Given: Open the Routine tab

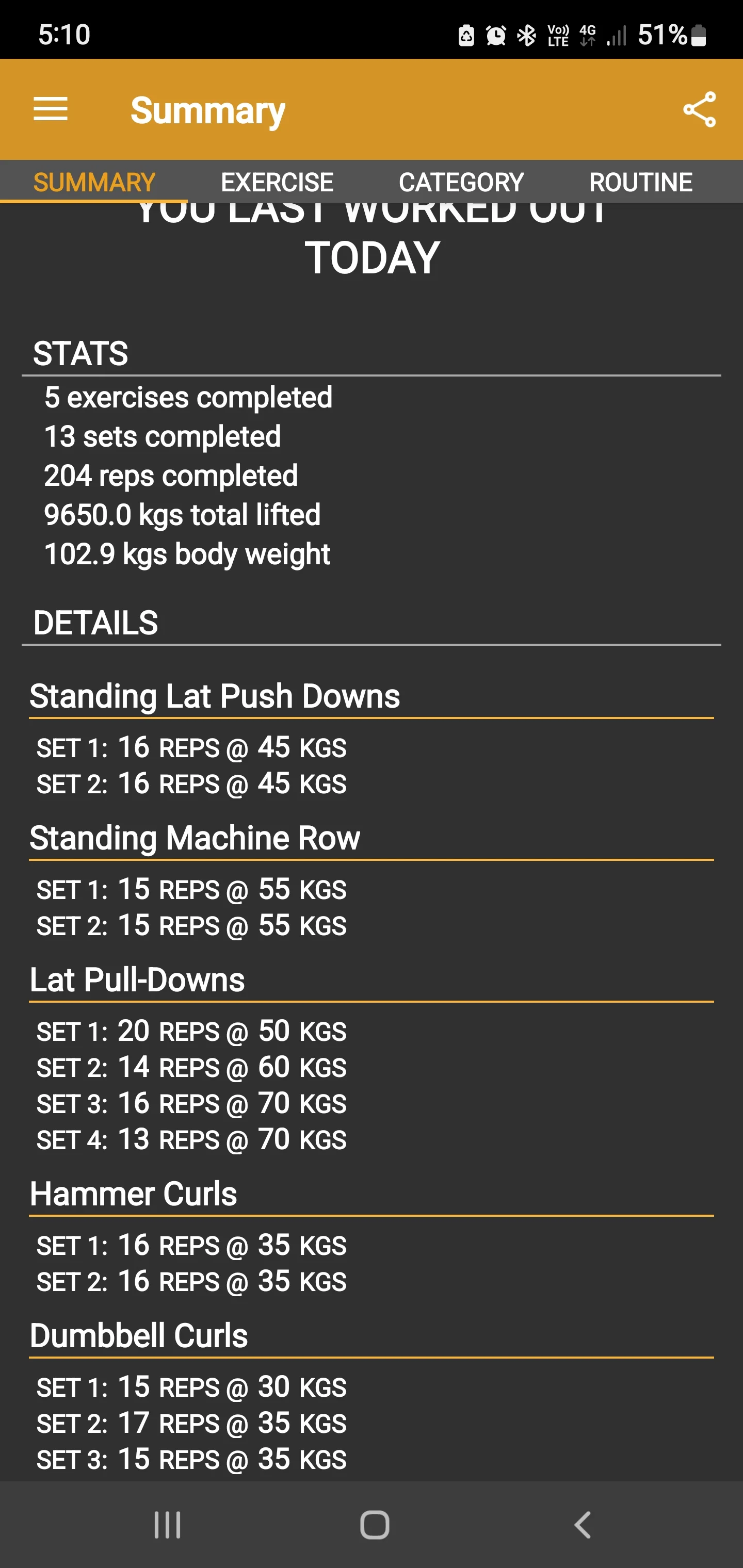Looking at the screenshot, I should 641,182.
